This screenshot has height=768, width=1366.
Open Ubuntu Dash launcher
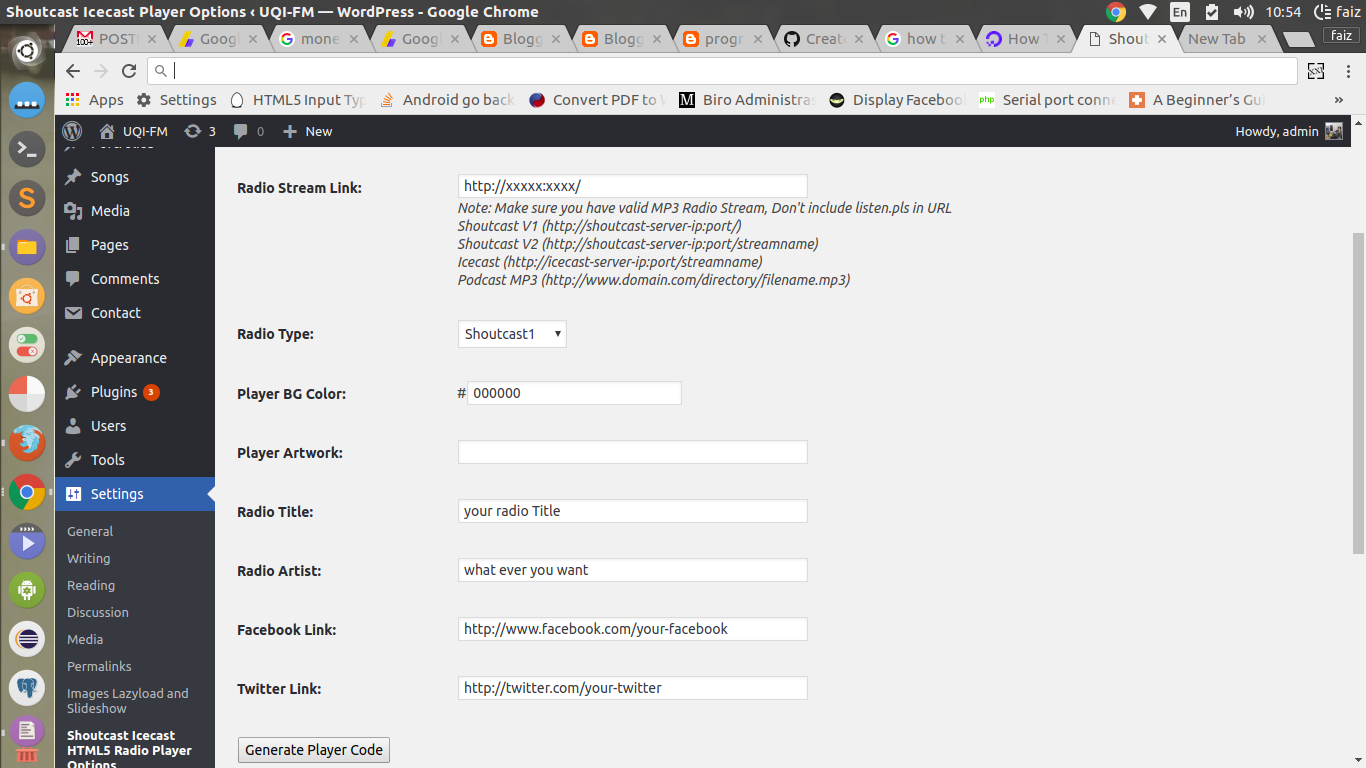click(x=27, y=50)
